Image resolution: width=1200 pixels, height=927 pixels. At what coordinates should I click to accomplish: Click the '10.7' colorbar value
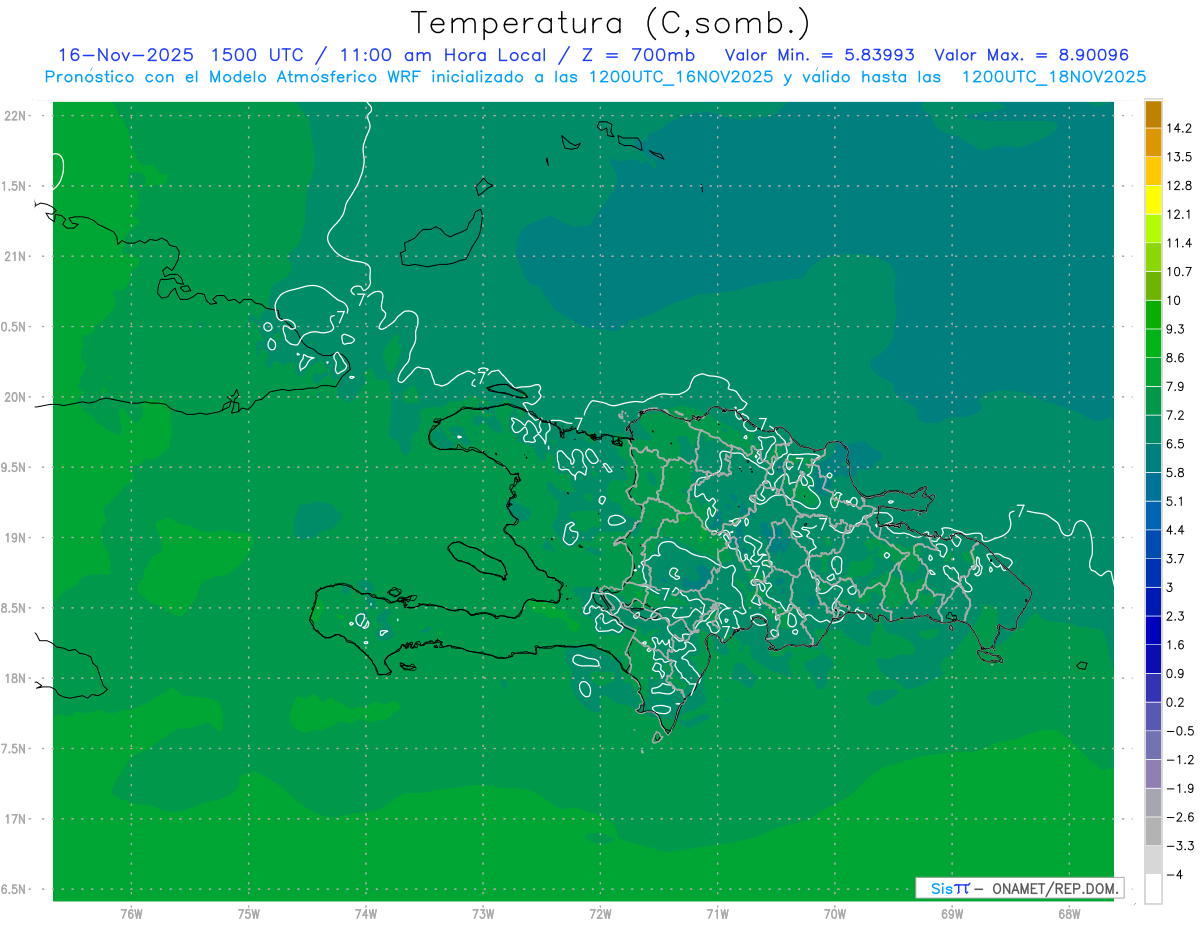(1179, 272)
